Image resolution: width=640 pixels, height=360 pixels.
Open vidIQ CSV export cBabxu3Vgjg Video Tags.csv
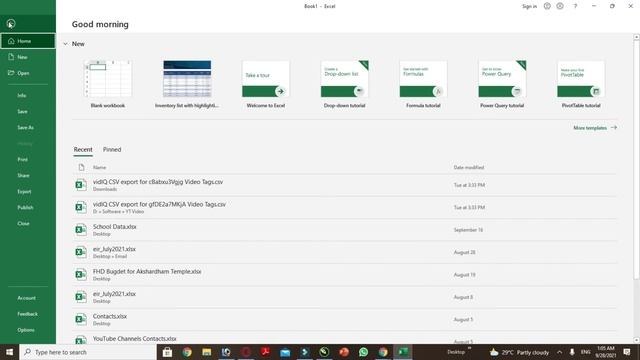tap(345, 185)
